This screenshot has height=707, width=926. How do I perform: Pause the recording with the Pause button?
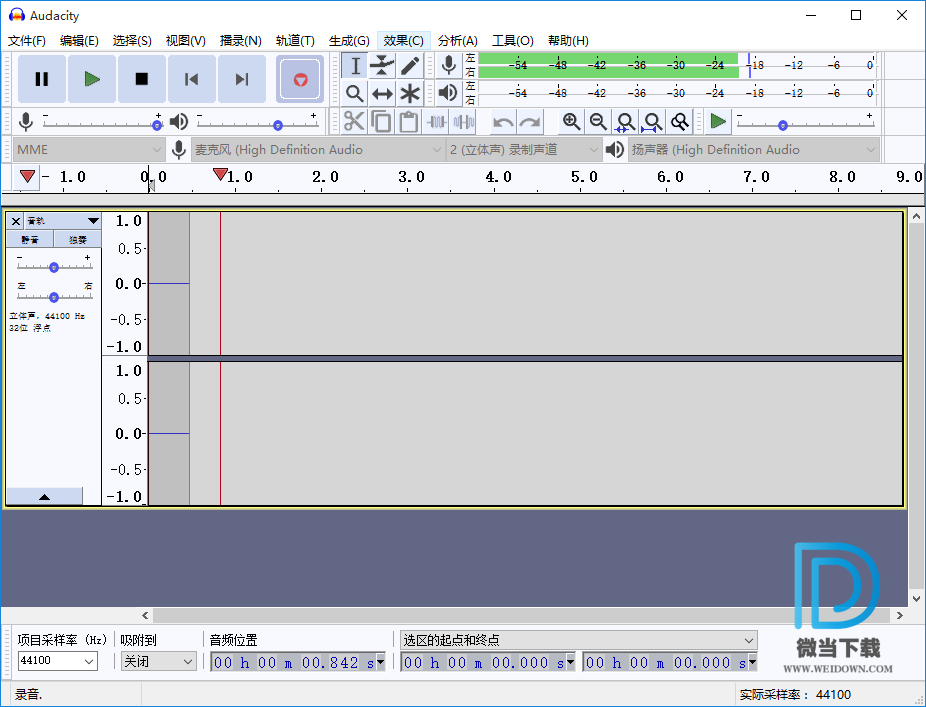(x=42, y=79)
